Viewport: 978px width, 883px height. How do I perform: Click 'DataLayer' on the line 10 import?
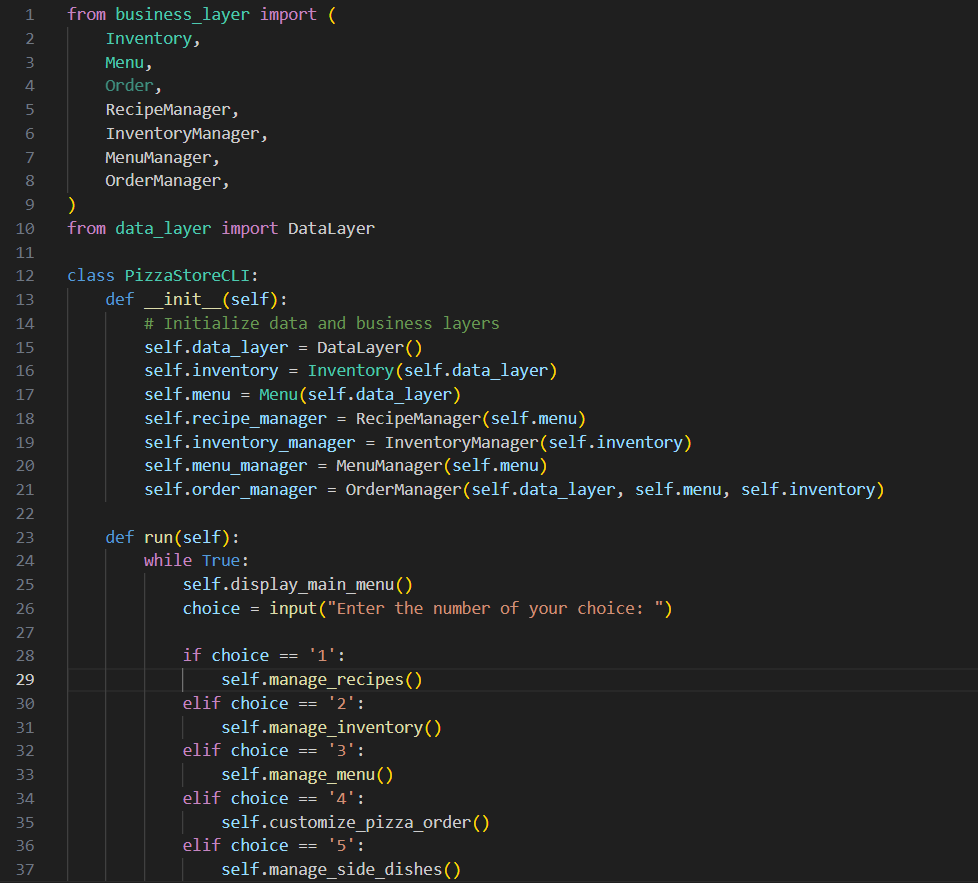point(331,228)
